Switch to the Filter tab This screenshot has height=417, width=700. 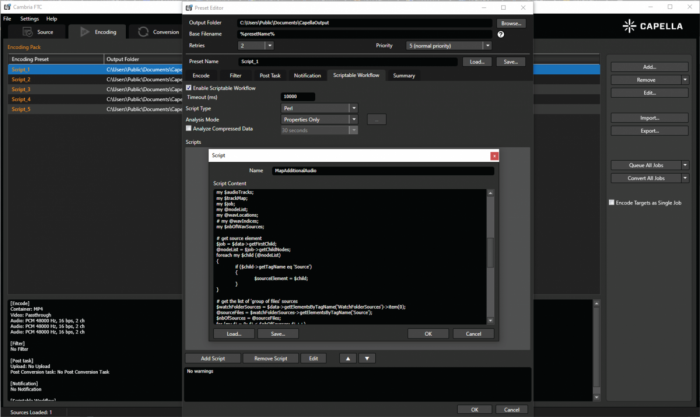click(x=235, y=75)
